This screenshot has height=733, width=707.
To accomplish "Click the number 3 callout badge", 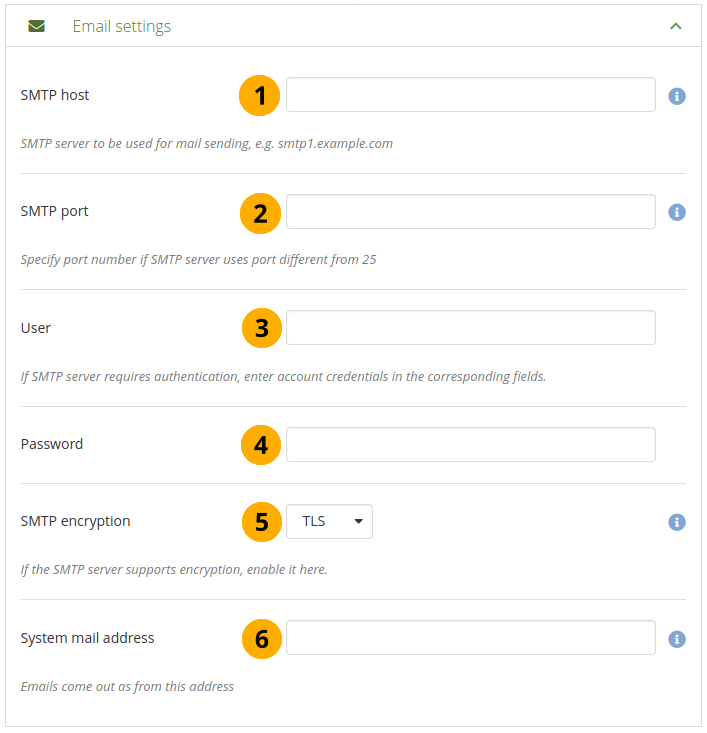I will pos(260,328).
